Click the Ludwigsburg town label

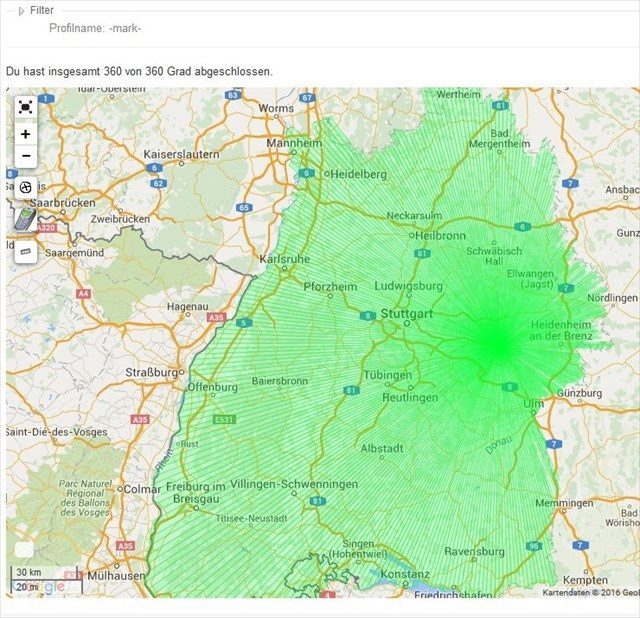point(409,286)
